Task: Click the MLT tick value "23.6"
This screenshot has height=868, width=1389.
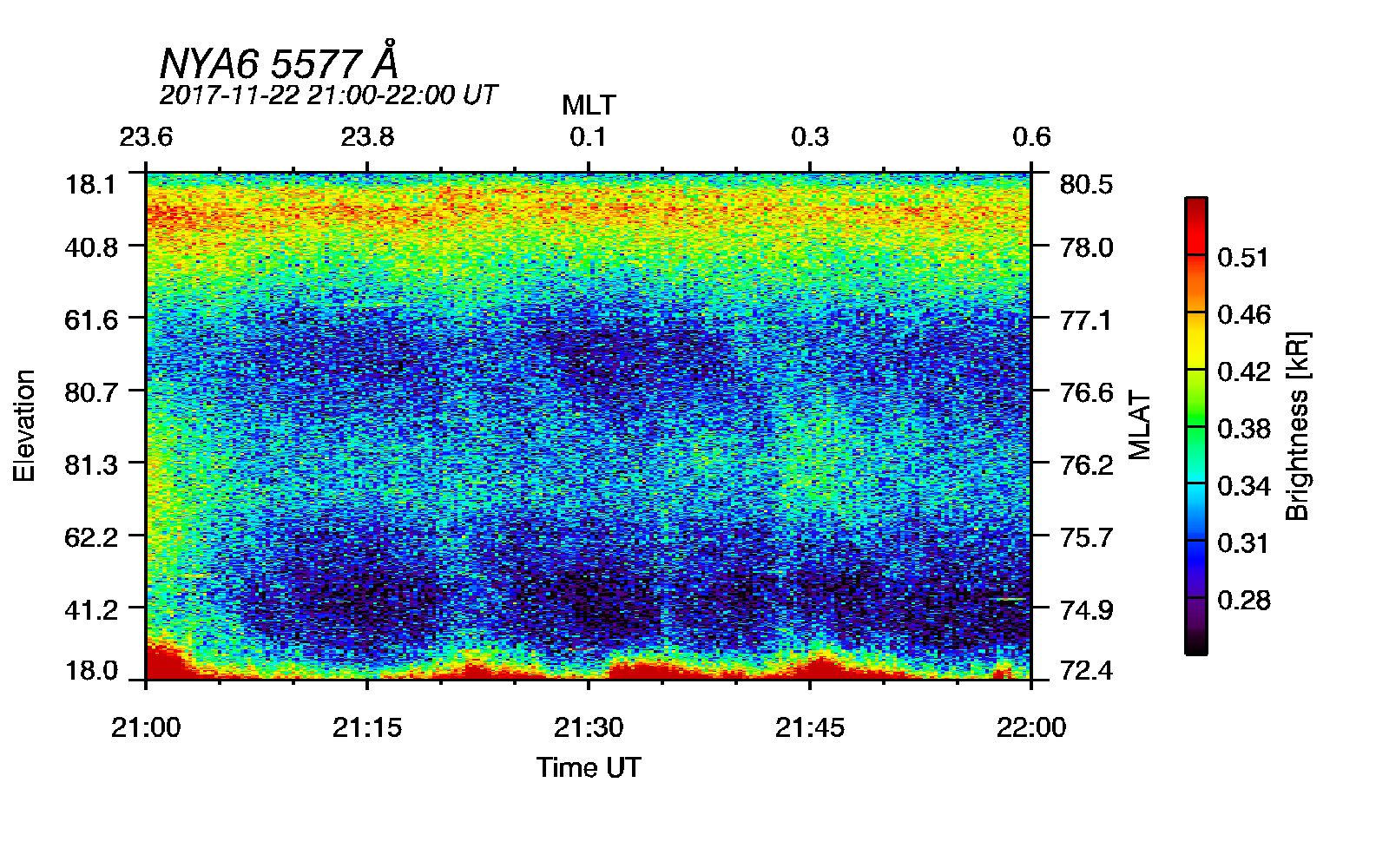Action: [146, 136]
